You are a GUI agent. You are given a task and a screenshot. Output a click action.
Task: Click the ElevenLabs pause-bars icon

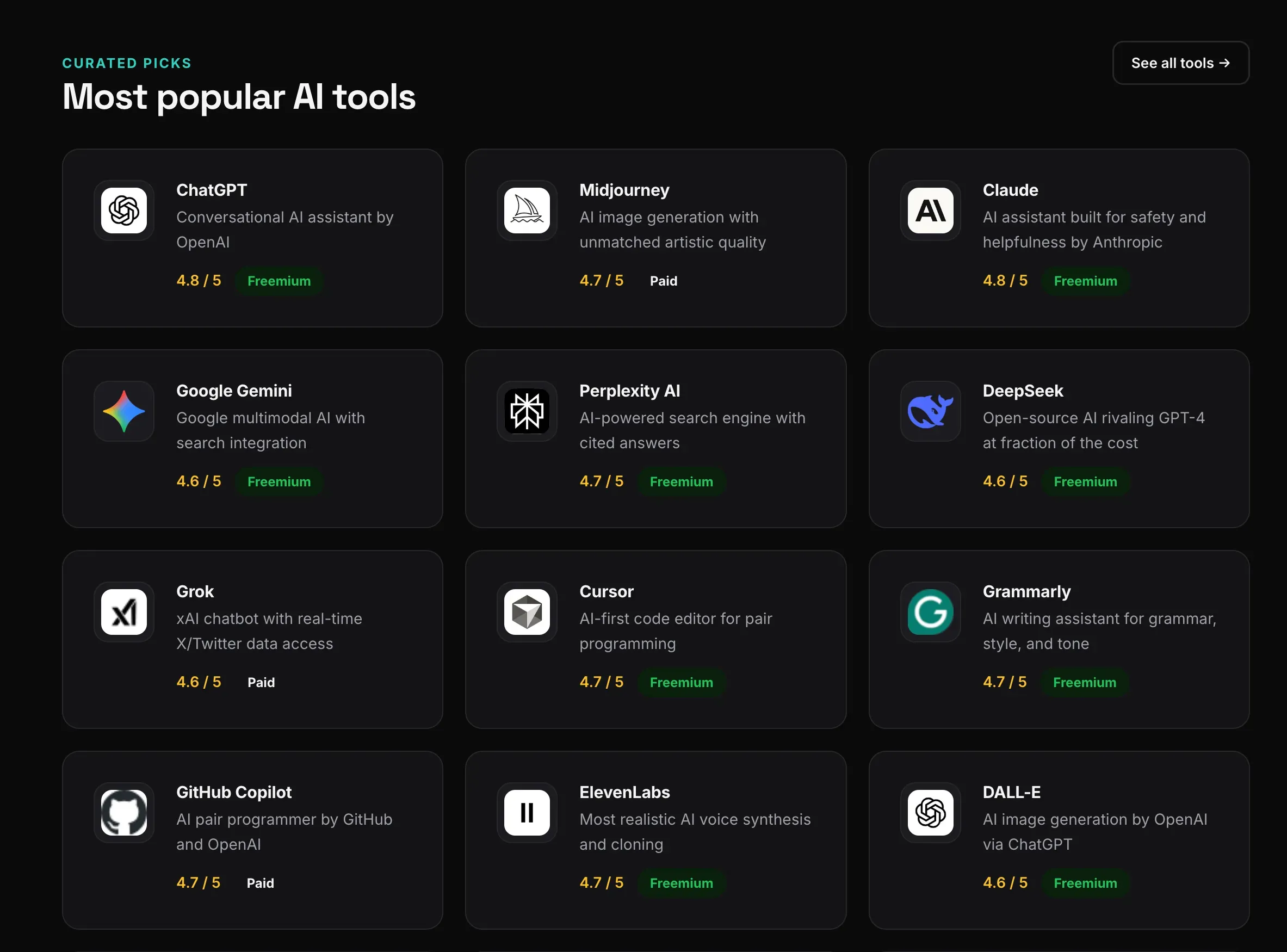[x=527, y=812]
